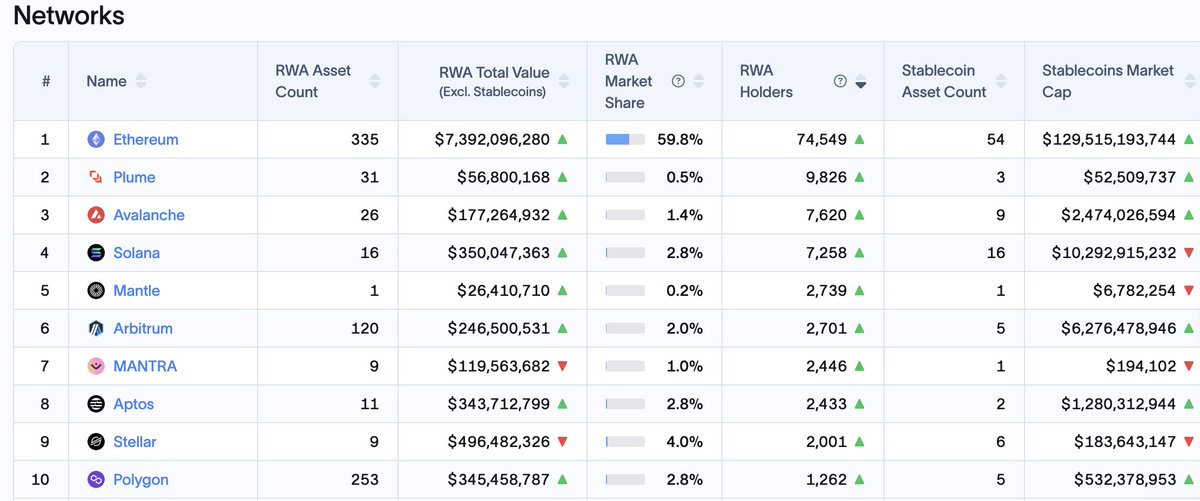Select the Networks section heading

[x=69, y=16]
